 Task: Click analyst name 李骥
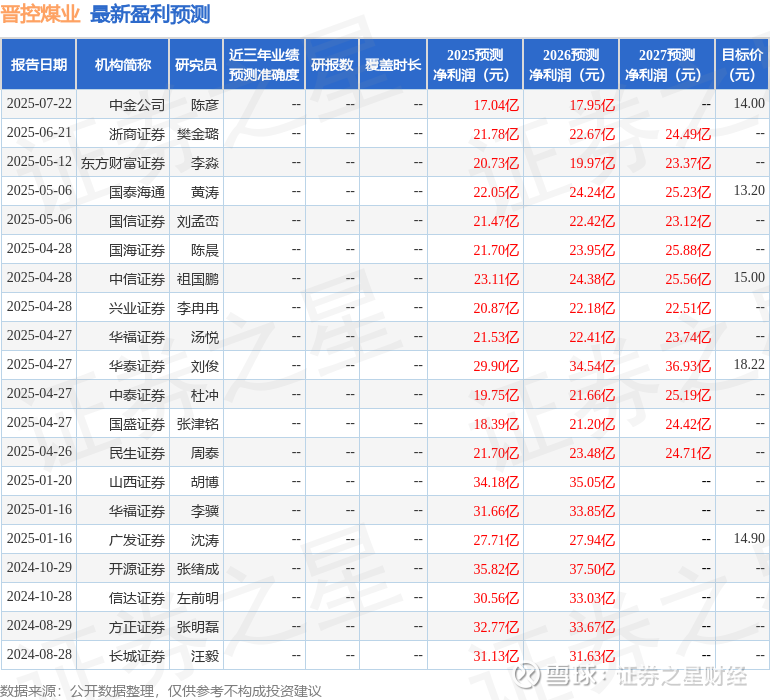pos(205,510)
